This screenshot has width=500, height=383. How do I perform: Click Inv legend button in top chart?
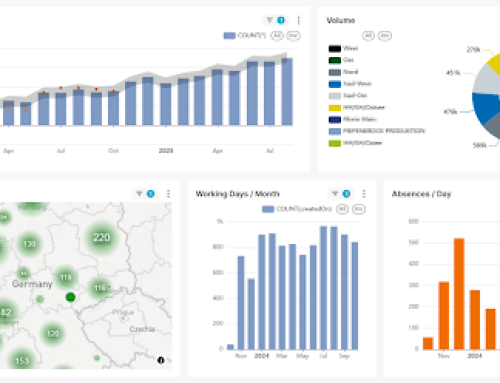point(293,35)
